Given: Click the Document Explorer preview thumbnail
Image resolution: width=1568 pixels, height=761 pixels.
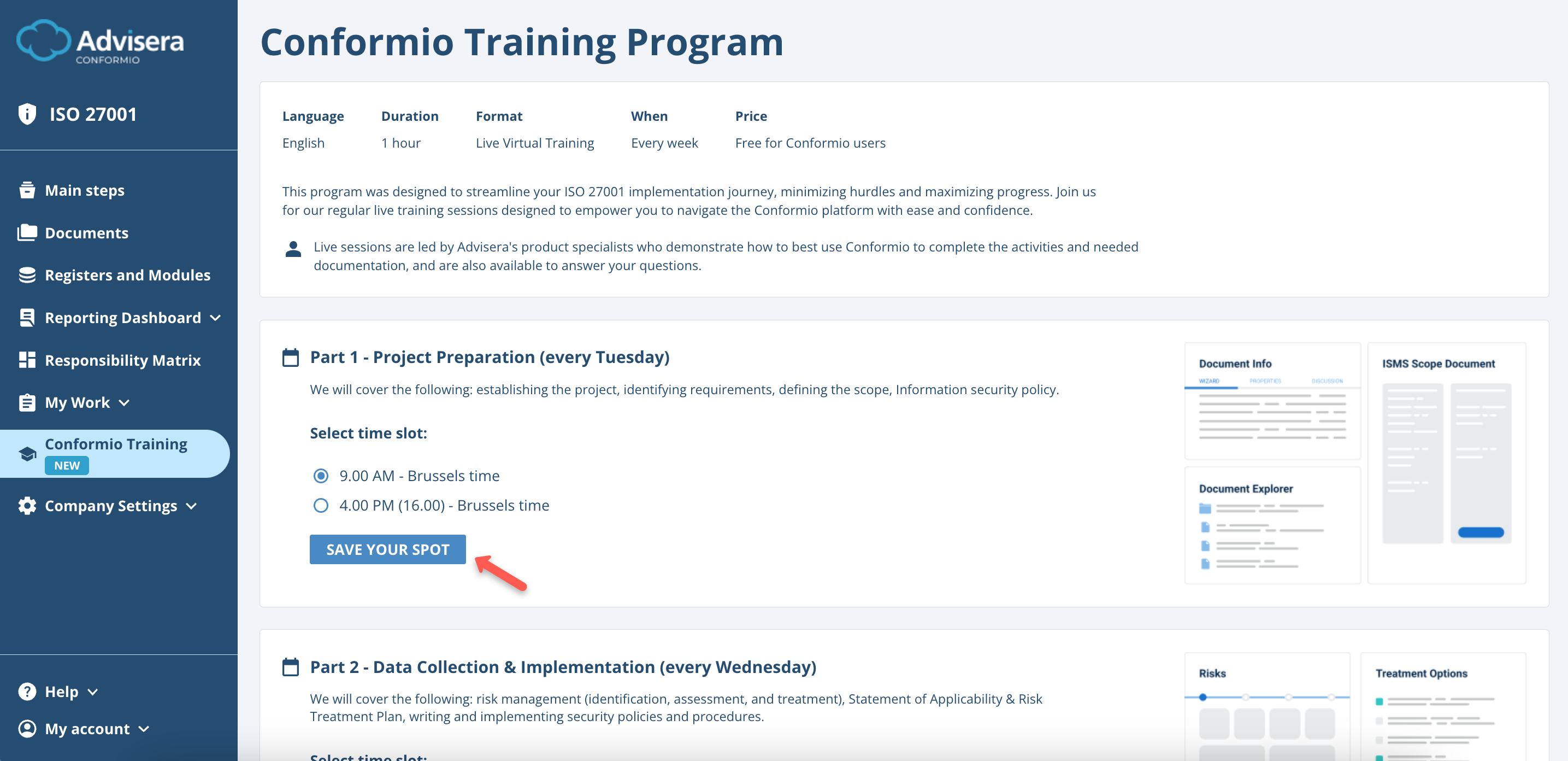Looking at the screenshot, I should 1272,525.
